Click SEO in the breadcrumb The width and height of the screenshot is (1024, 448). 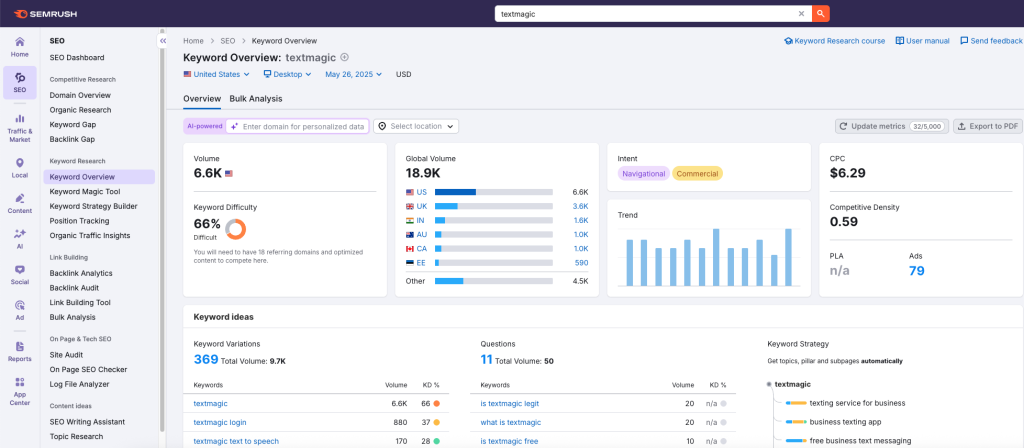coord(227,41)
